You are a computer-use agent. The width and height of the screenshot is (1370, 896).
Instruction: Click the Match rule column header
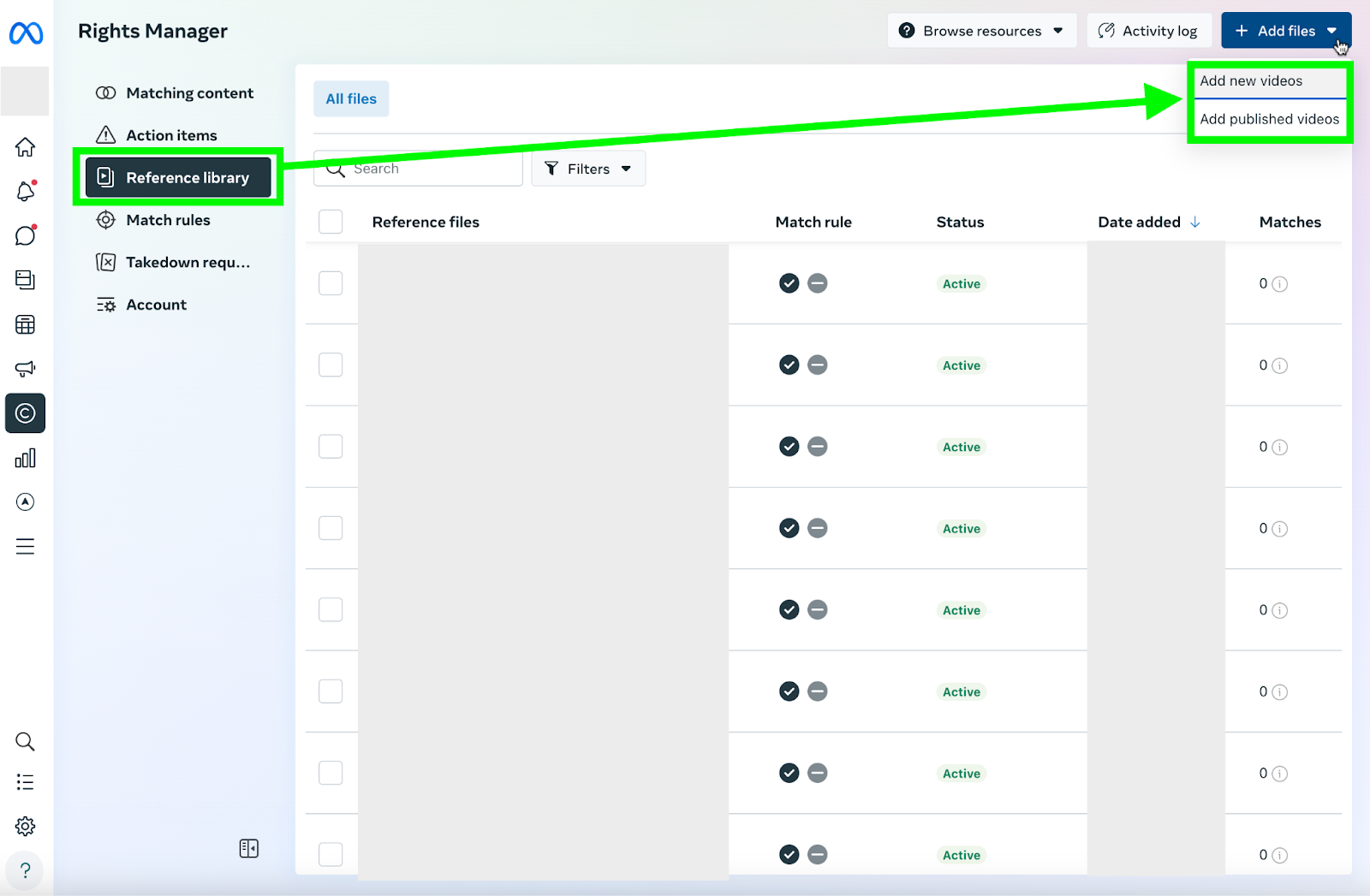[x=813, y=222]
